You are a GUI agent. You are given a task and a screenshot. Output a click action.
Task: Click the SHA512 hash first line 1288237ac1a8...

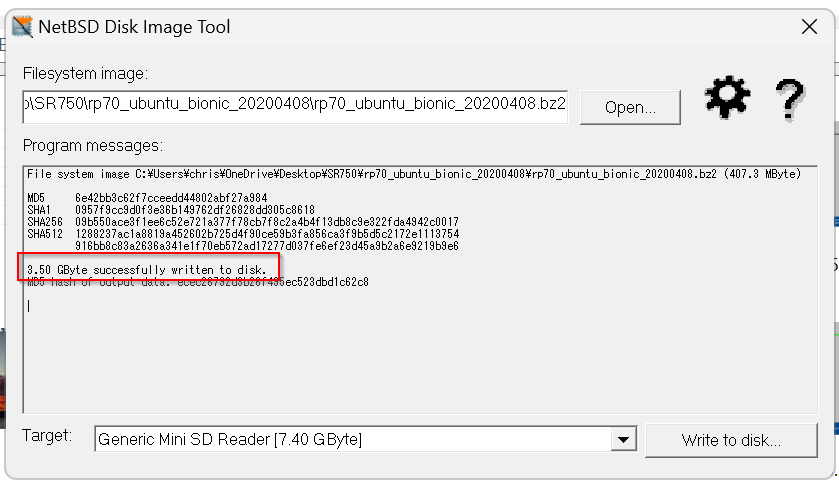(243, 234)
